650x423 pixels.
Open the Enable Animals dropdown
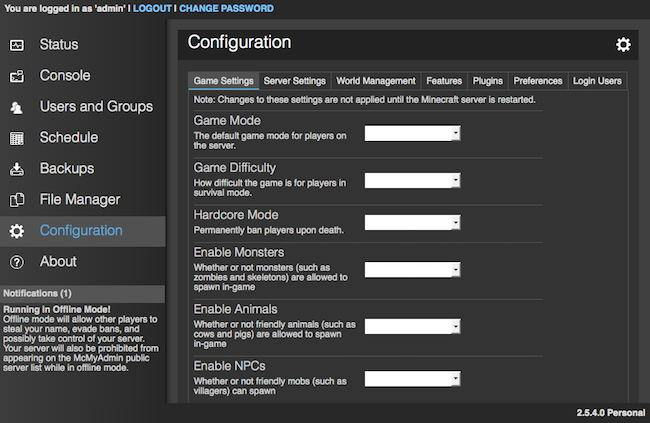(412, 326)
